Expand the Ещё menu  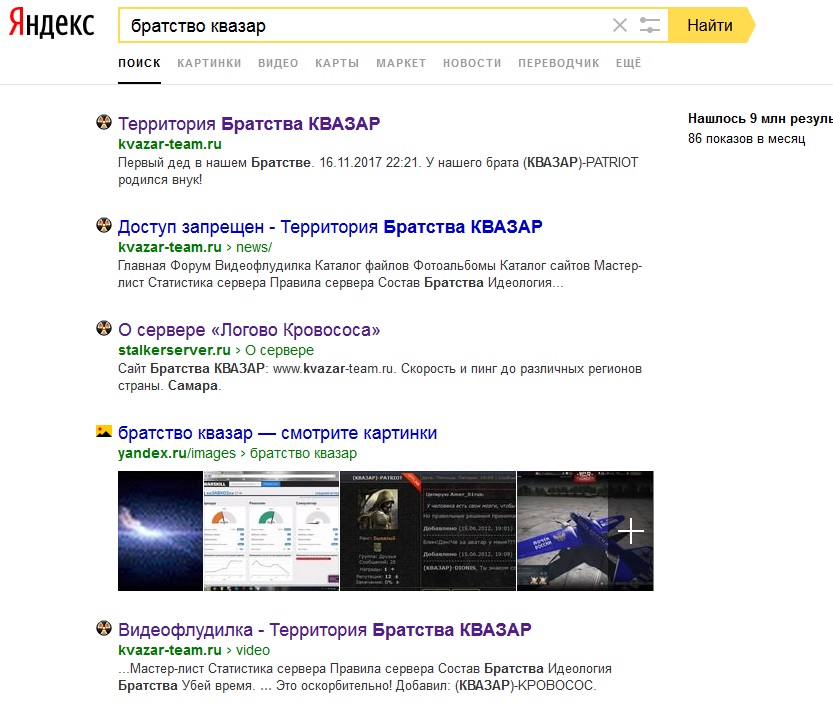click(628, 63)
